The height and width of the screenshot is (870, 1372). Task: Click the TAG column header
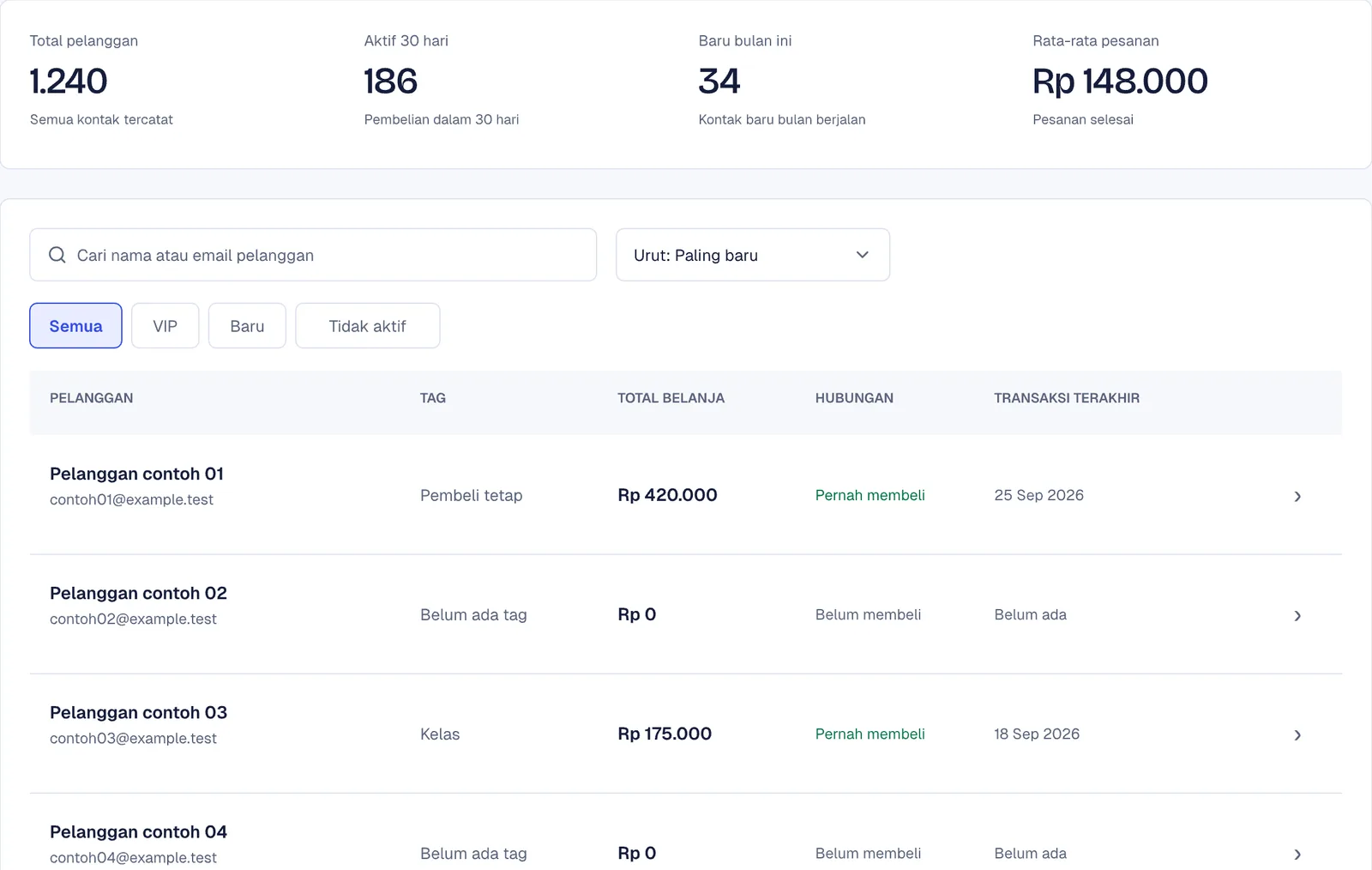(x=433, y=398)
